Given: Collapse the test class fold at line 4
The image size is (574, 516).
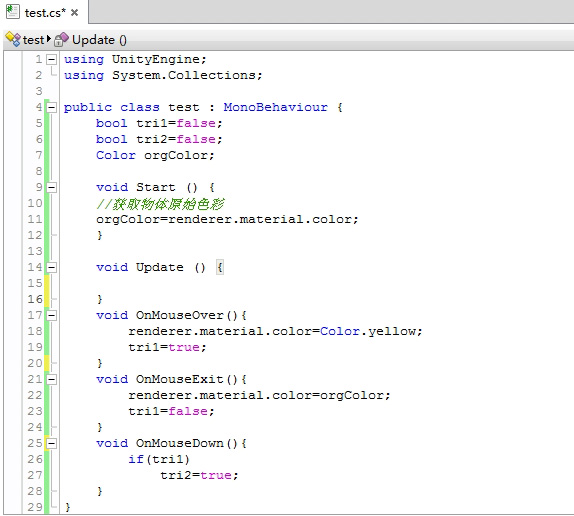Looking at the screenshot, I should pyautogui.click(x=52, y=108).
